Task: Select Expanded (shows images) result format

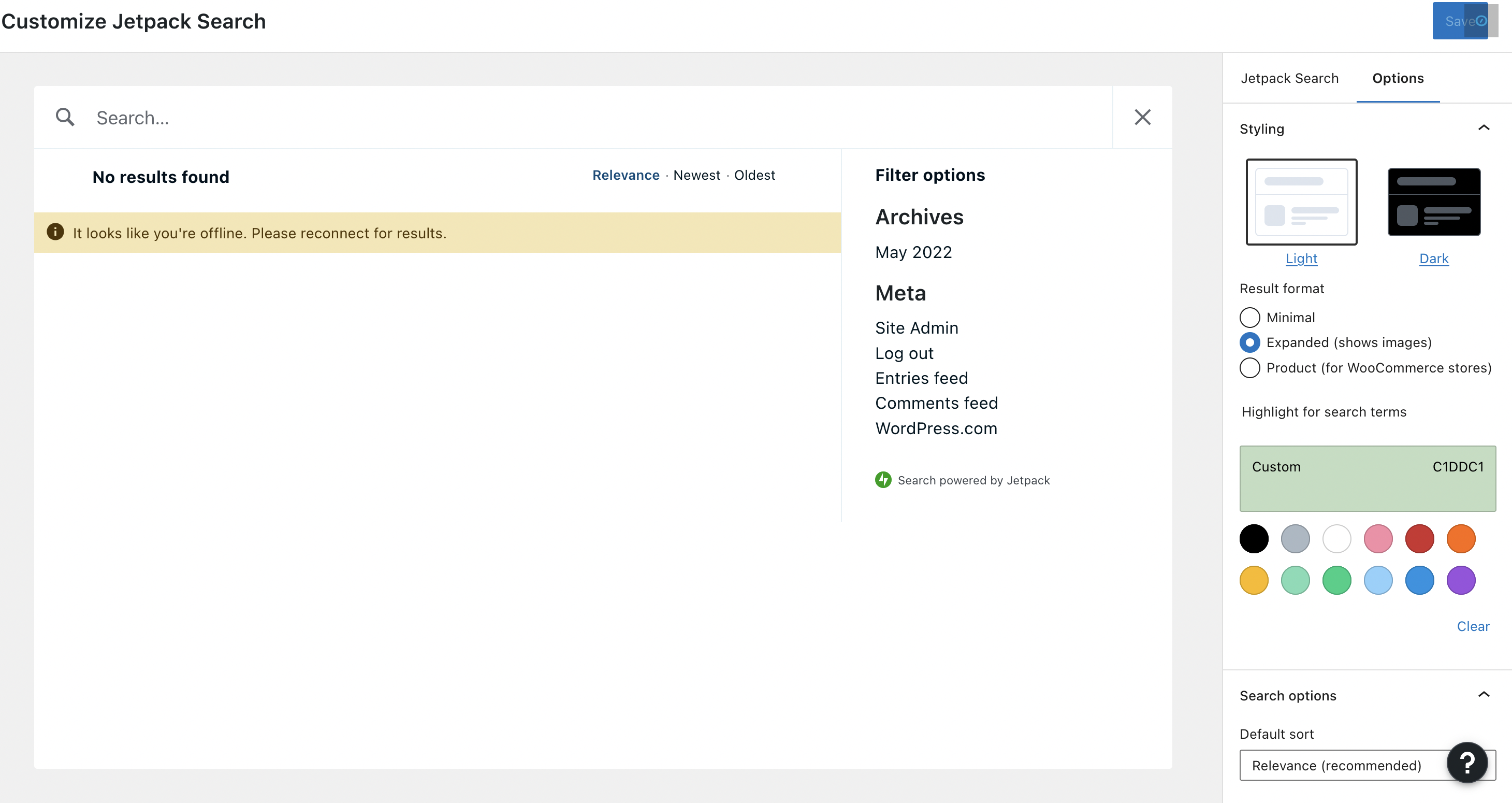Action: pos(1249,342)
